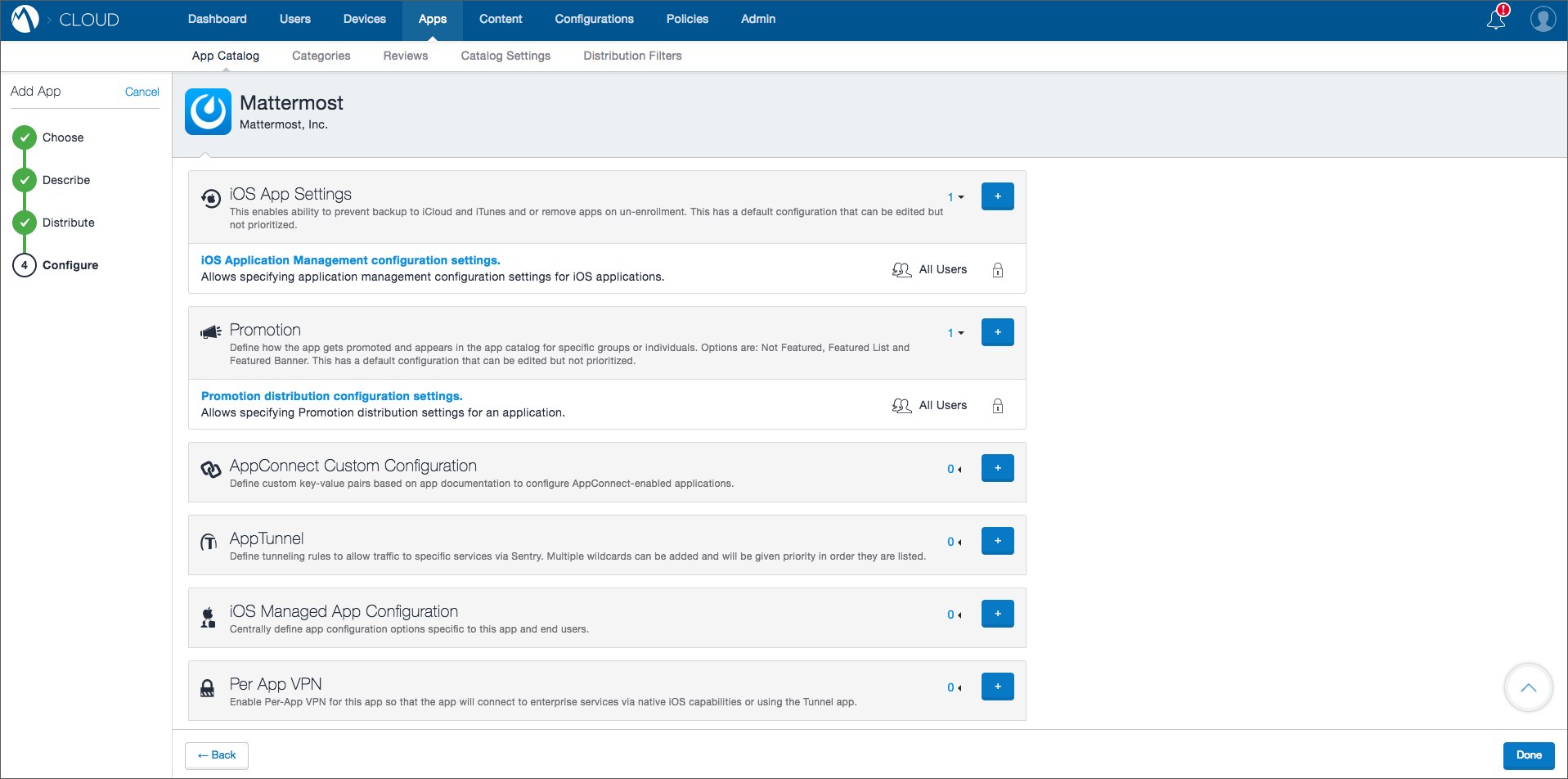
Task: Click the Distribute step checkmark
Action: (x=25, y=223)
